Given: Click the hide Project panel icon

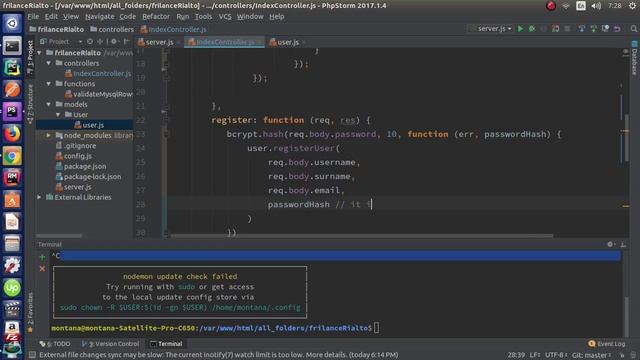Looking at the screenshot, I should tap(127, 41).
